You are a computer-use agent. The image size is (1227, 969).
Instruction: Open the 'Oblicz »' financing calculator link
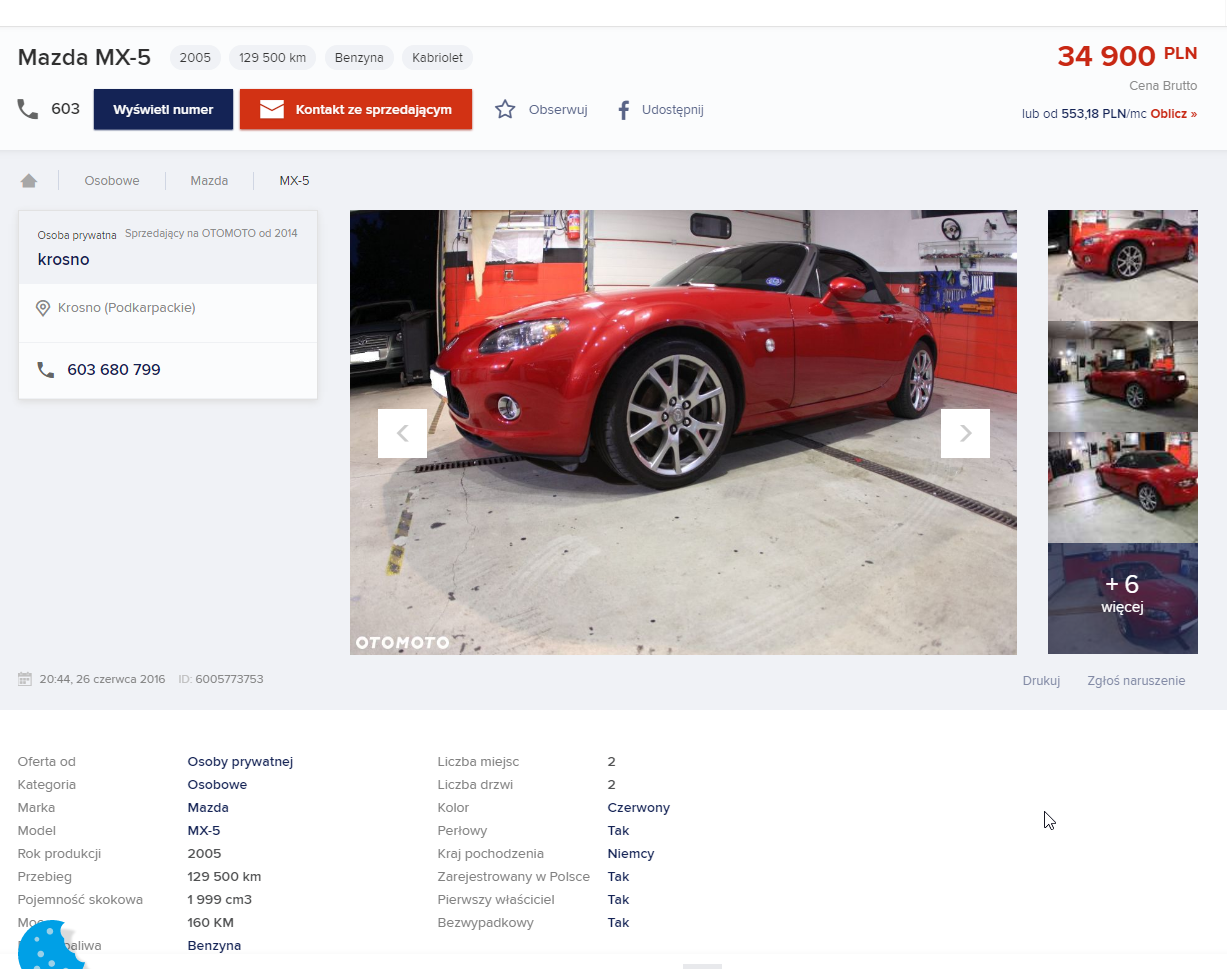point(1173,114)
